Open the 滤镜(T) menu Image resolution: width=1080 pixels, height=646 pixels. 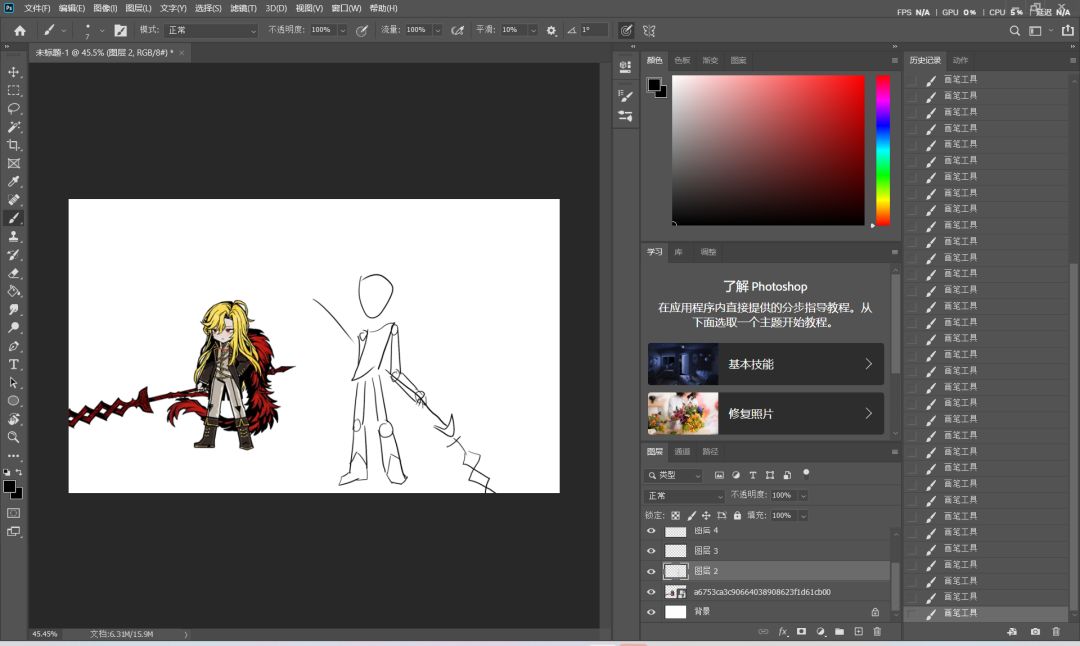pos(243,8)
